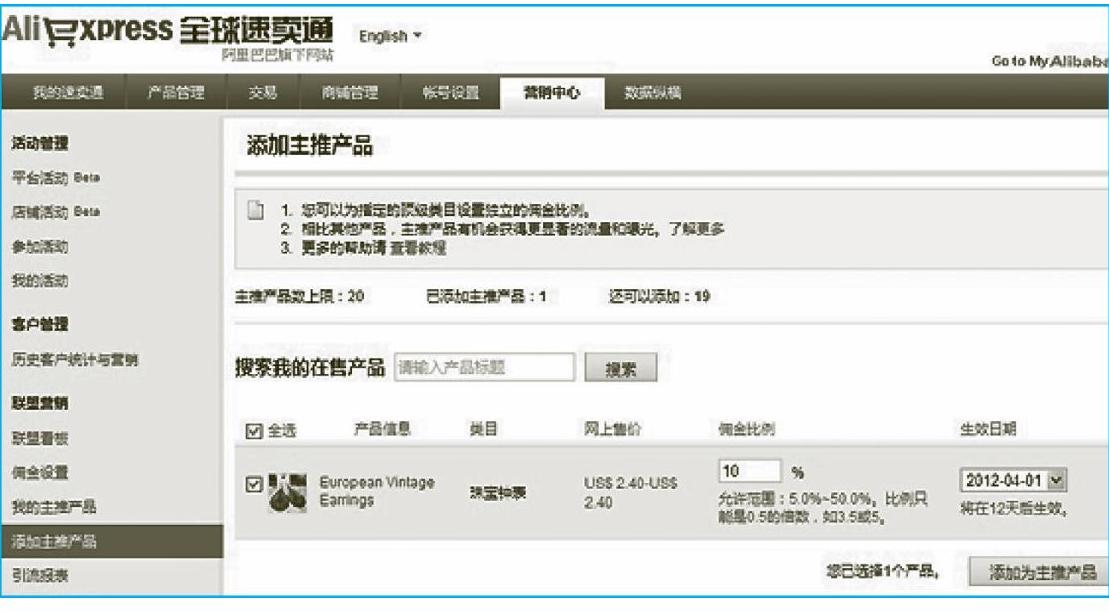The image size is (1109, 613).
Task: Open the 商铺管理 tab
Action: click(349, 93)
